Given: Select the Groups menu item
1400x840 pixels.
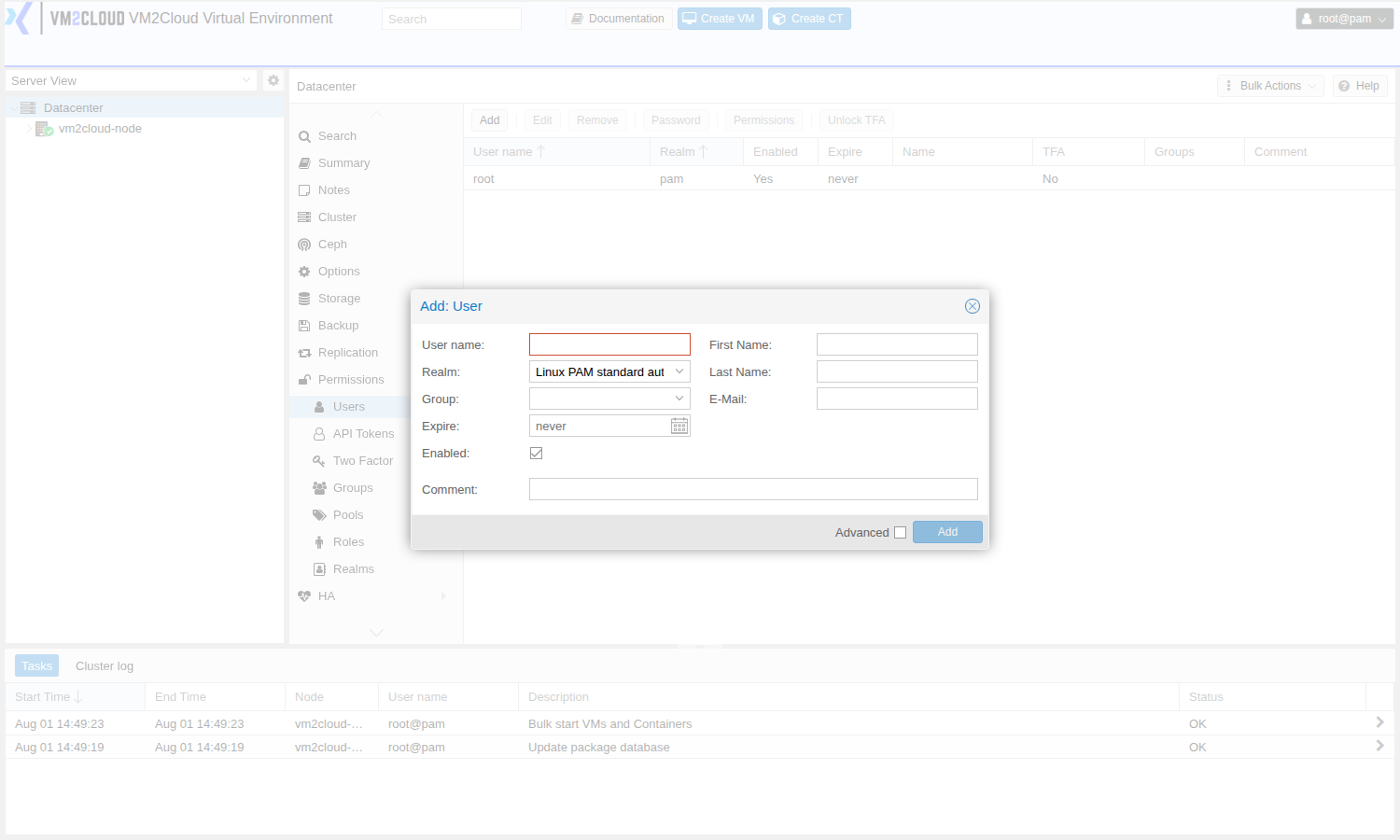Looking at the screenshot, I should point(353,488).
